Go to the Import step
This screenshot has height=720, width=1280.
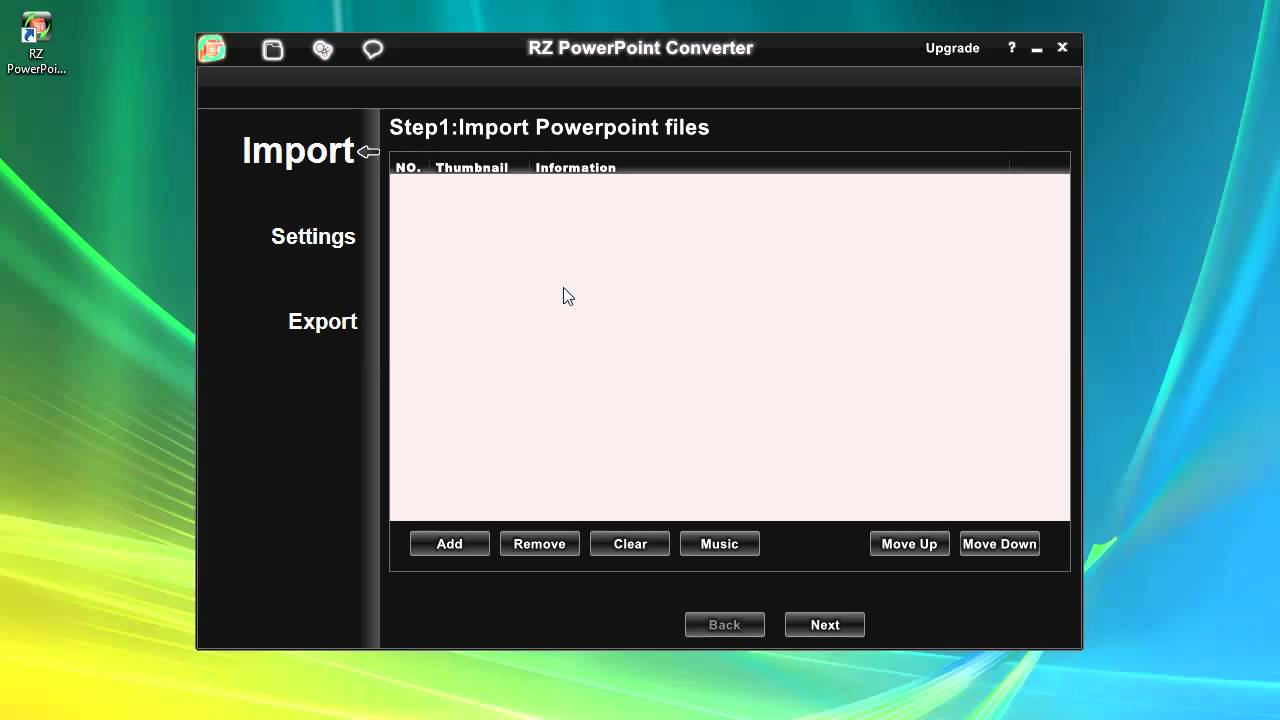298,150
